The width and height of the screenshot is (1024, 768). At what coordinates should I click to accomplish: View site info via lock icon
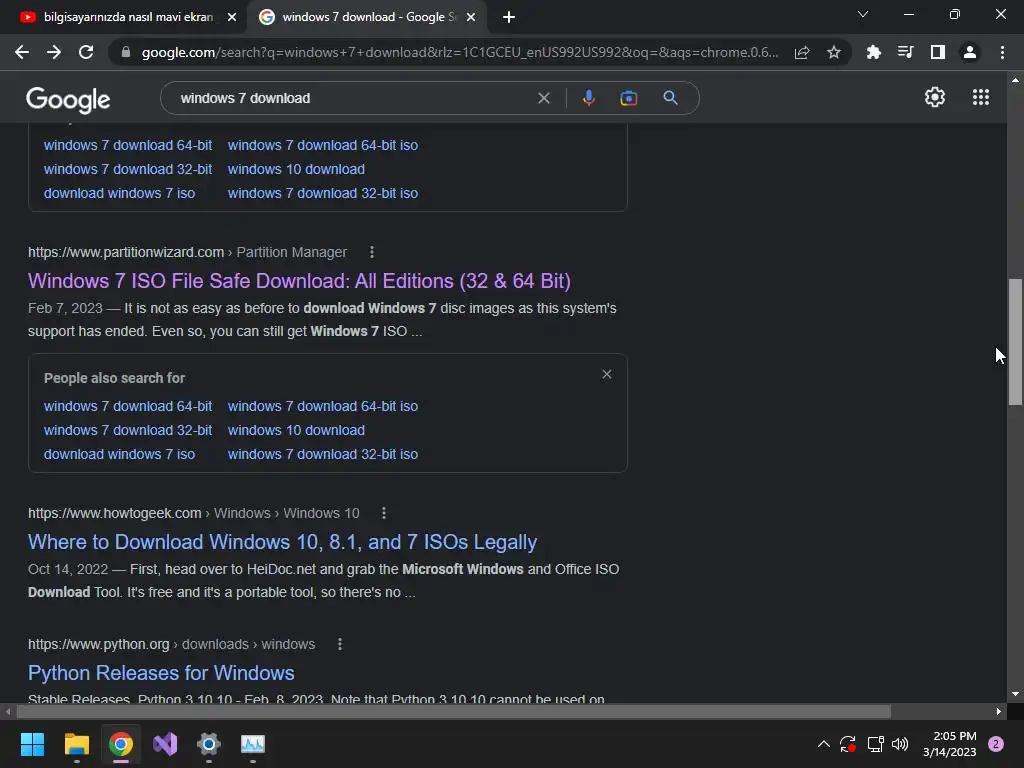click(x=126, y=52)
